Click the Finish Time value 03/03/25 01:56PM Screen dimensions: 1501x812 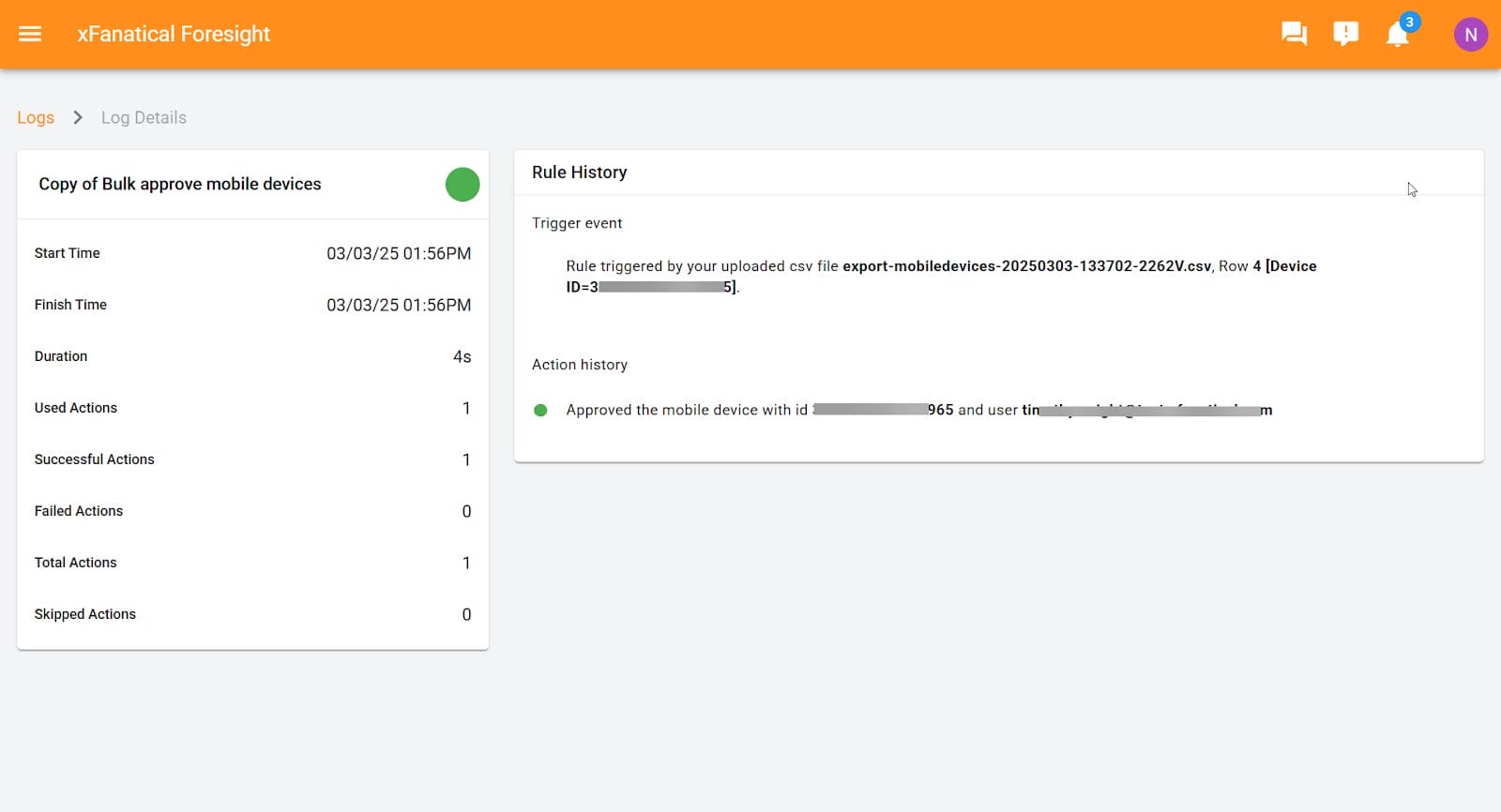399,305
